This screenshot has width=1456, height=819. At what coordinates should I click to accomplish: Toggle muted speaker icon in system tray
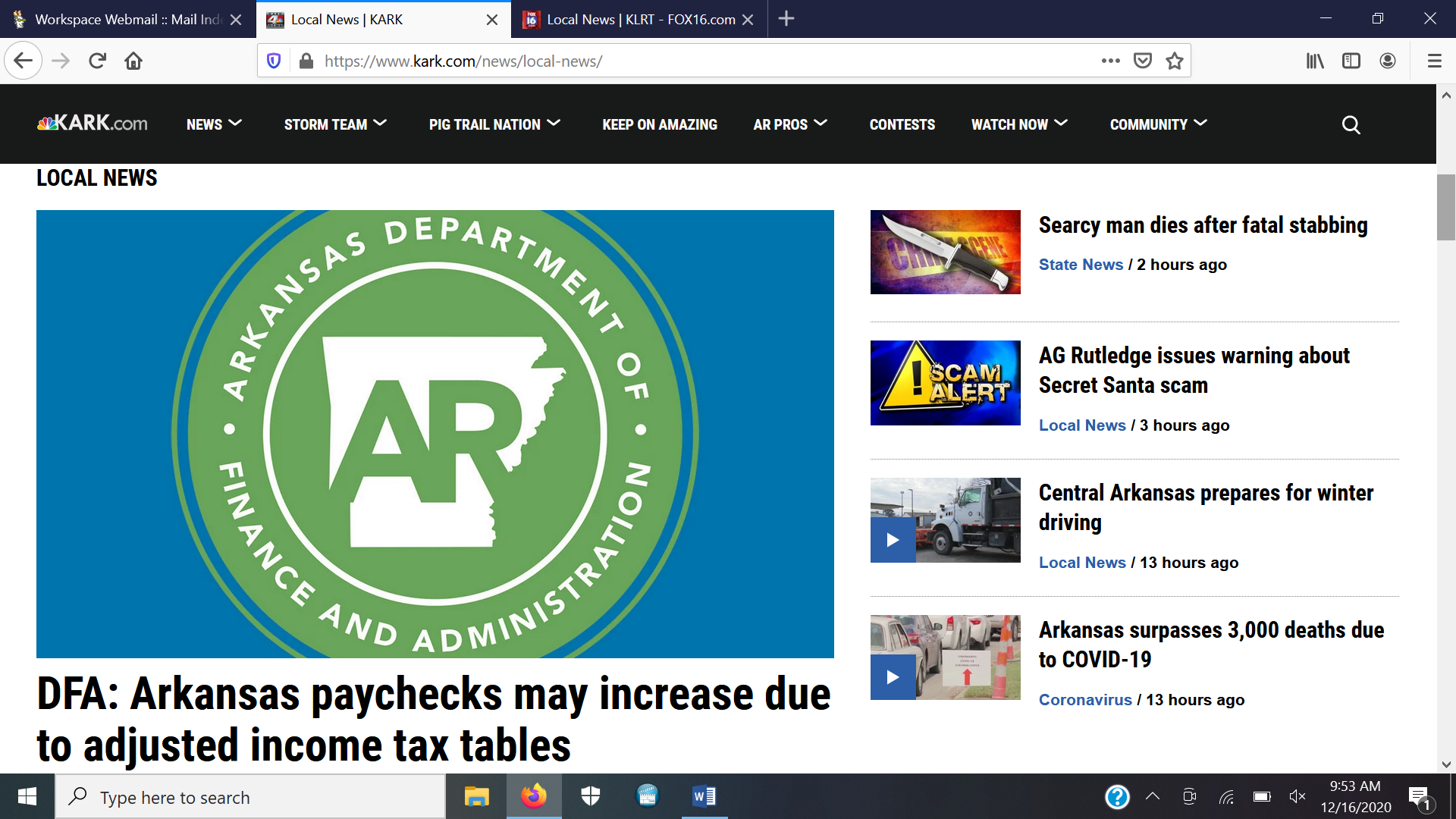[1297, 796]
